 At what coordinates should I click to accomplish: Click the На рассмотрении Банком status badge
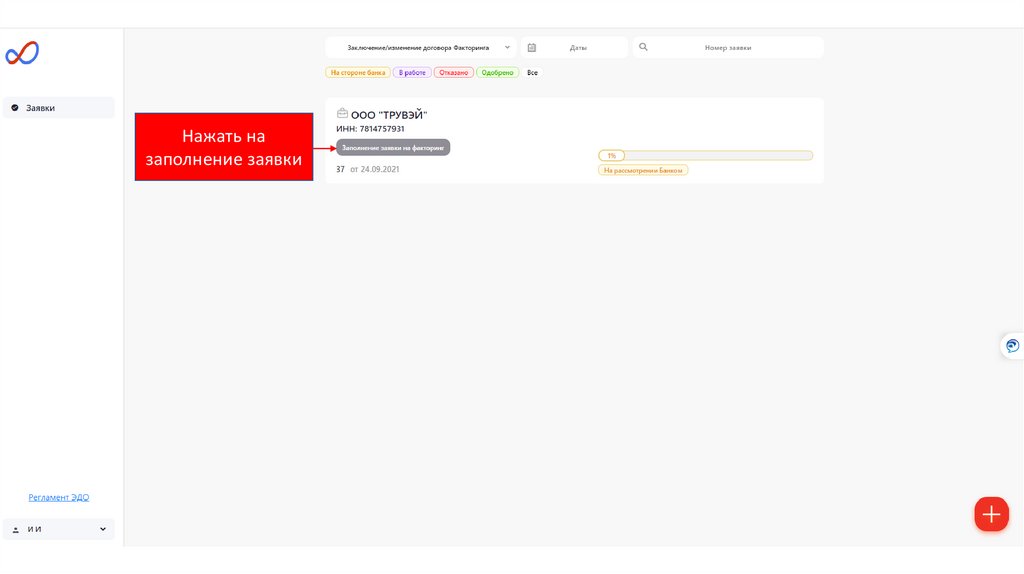click(x=643, y=170)
